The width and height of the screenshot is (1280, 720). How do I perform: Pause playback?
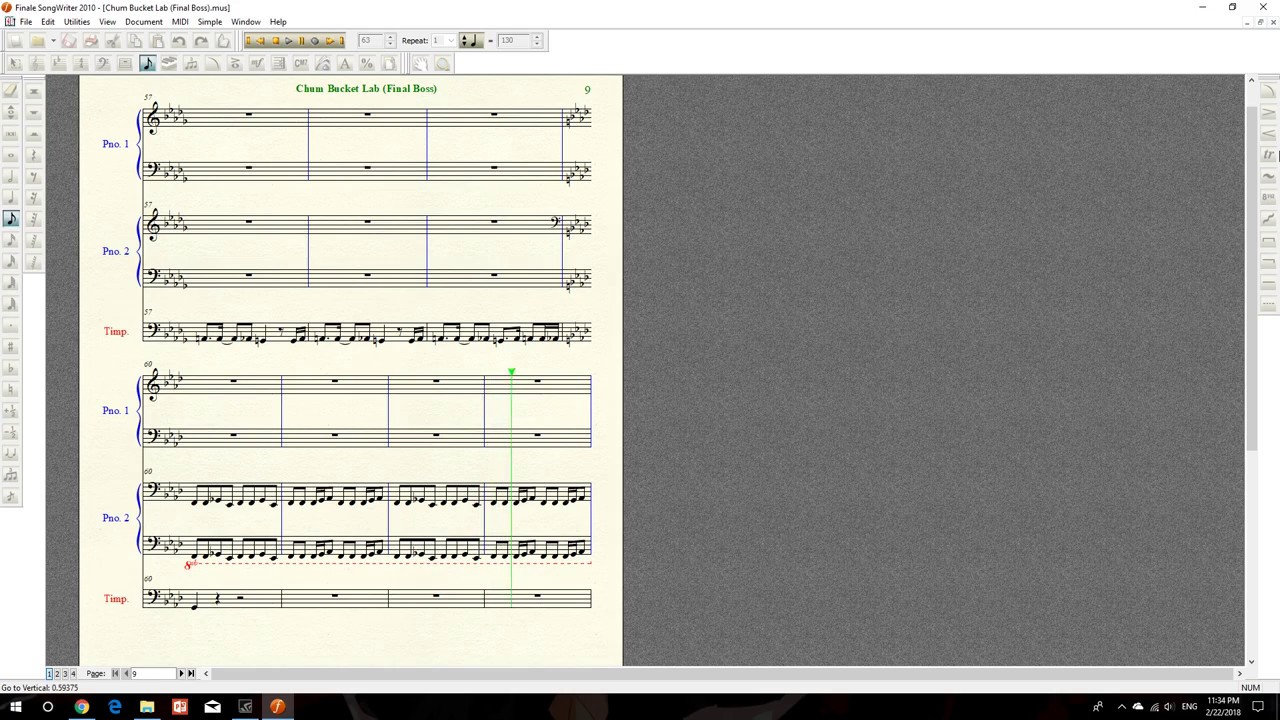pos(301,41)
